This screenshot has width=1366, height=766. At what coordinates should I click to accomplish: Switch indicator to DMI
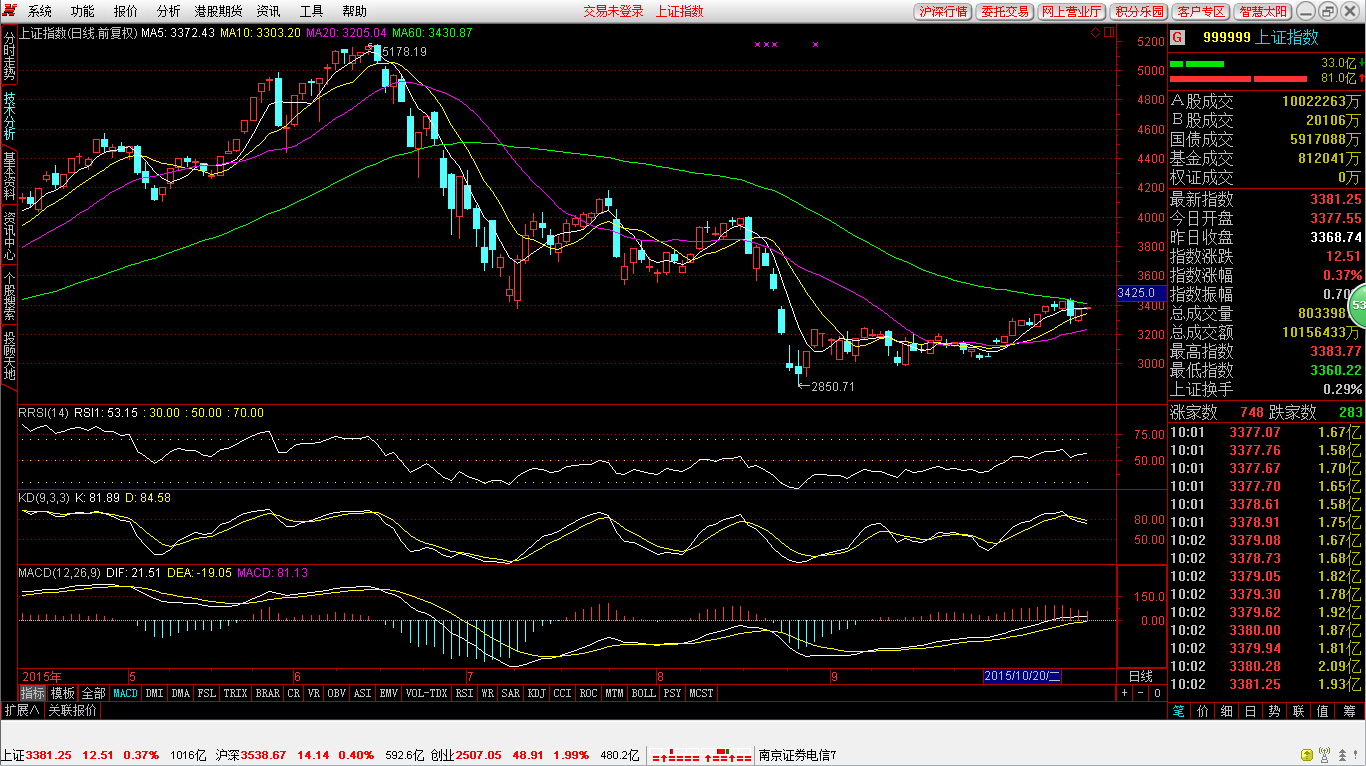tap(155, 693)
